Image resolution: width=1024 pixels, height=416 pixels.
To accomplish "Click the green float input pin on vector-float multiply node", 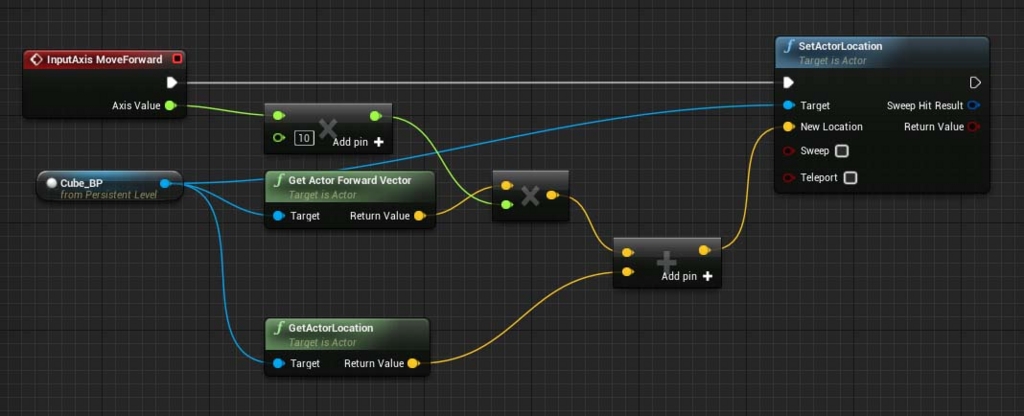I will [x=506, y=205].
